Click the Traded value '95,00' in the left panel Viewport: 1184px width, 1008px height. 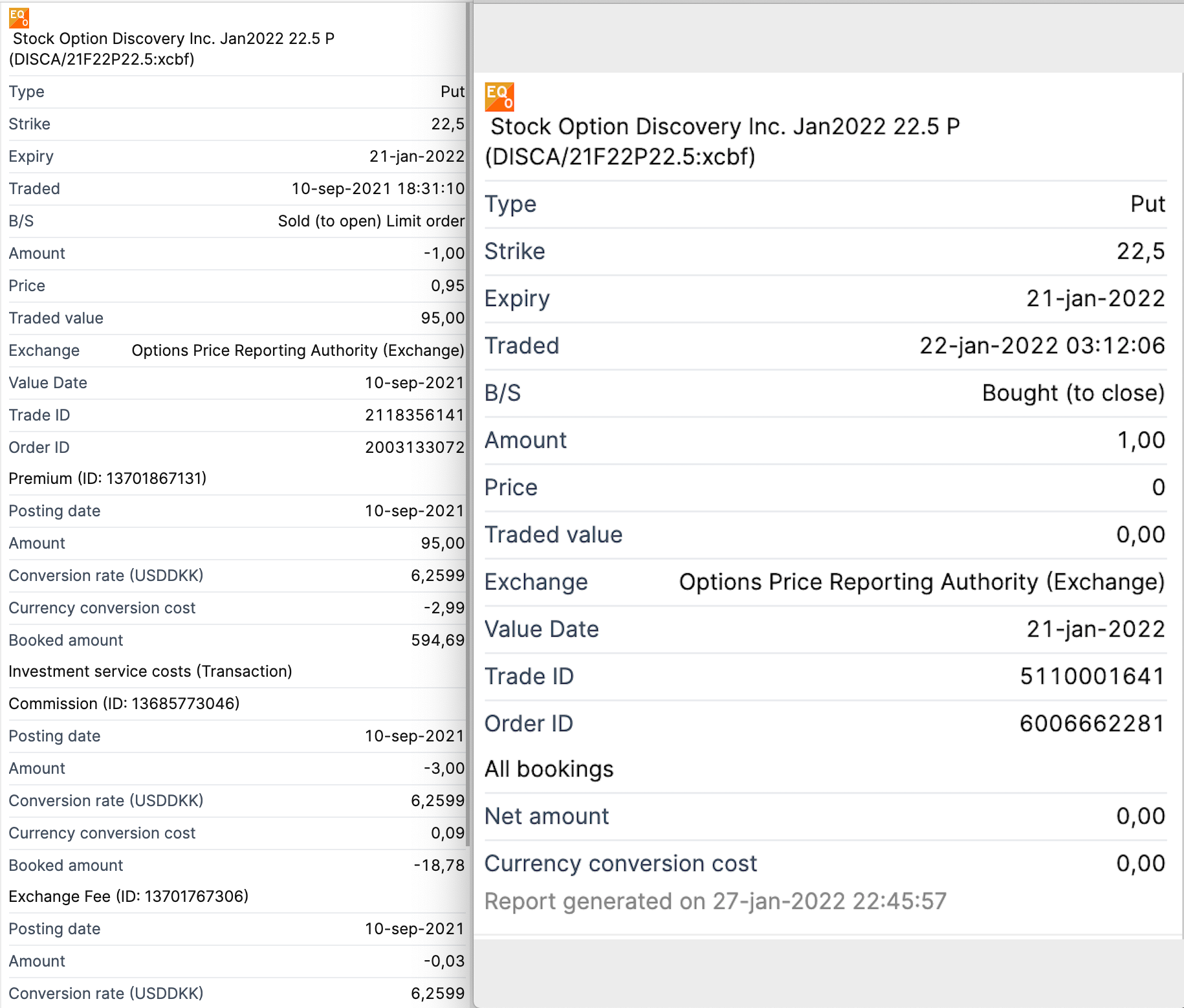[443, 318]
